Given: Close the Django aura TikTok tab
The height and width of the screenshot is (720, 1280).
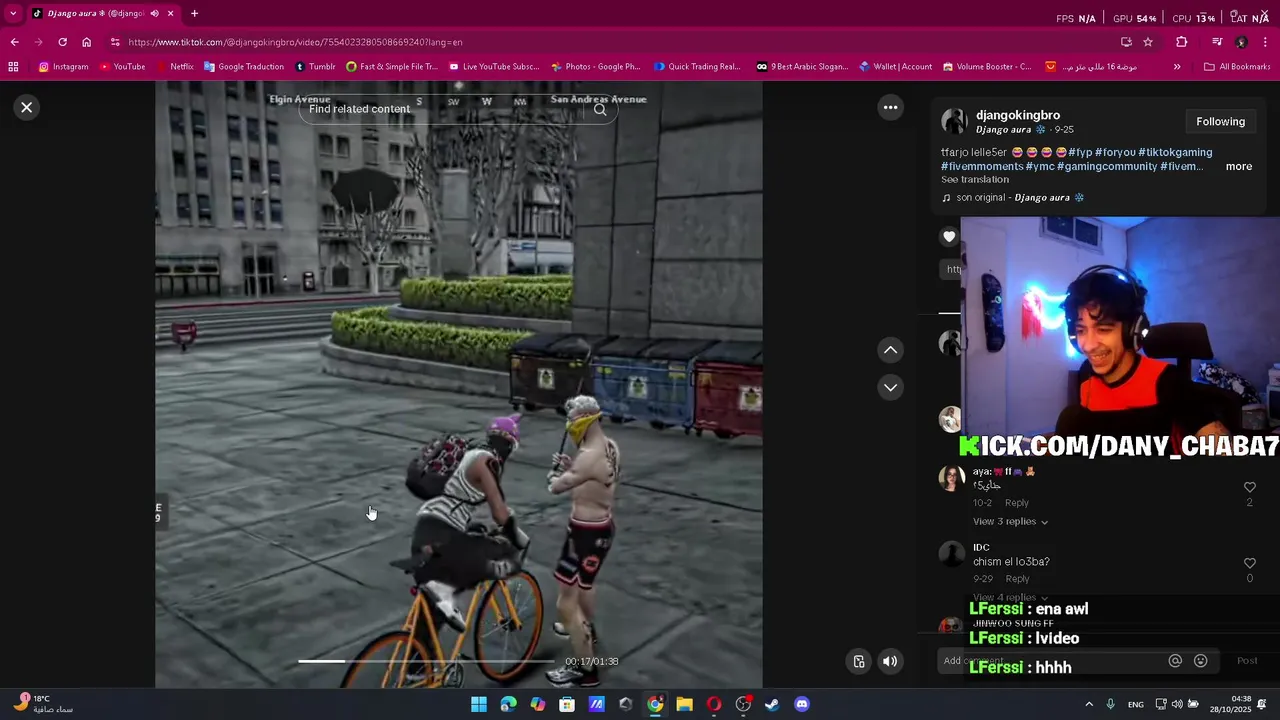Looking at the screenshot, I should pyautogui.click(x=170, y=14).
